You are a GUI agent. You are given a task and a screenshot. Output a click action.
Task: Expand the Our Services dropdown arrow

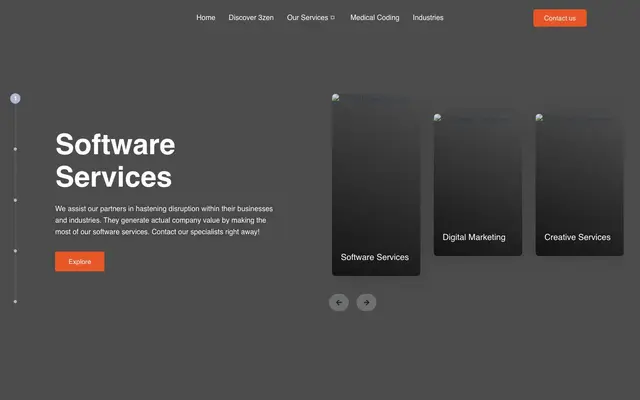333,18
